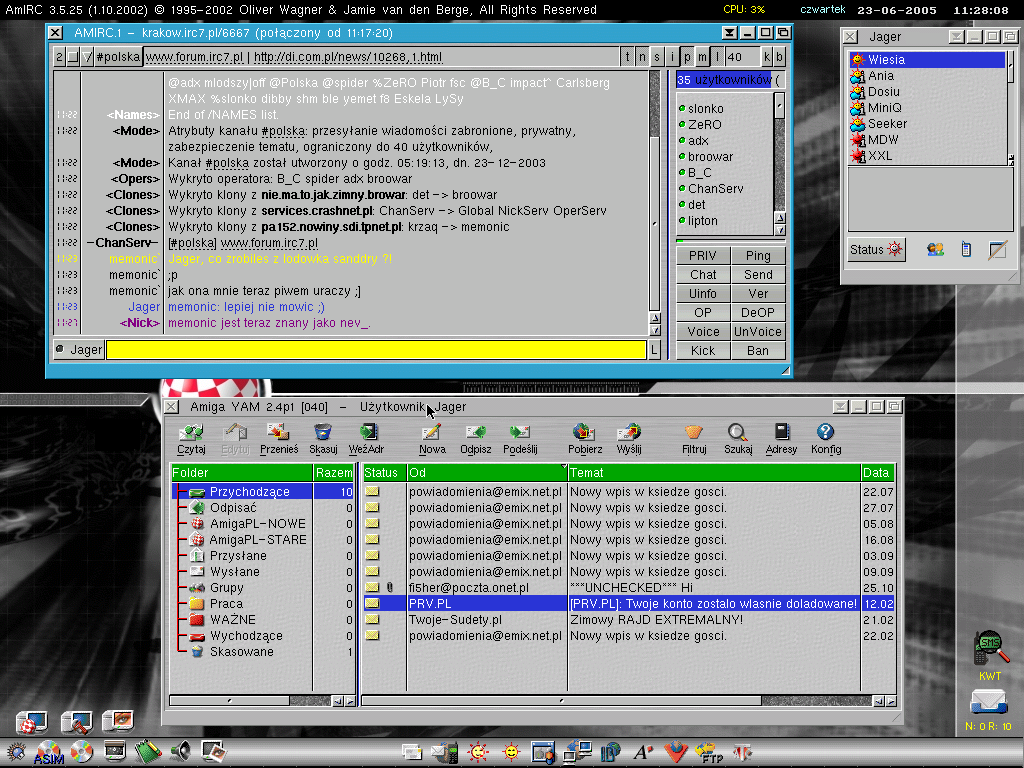Viewport: 1024px width, 768px height.
Task: Compose new mail with Nowa icon
Action: [432, 438]
